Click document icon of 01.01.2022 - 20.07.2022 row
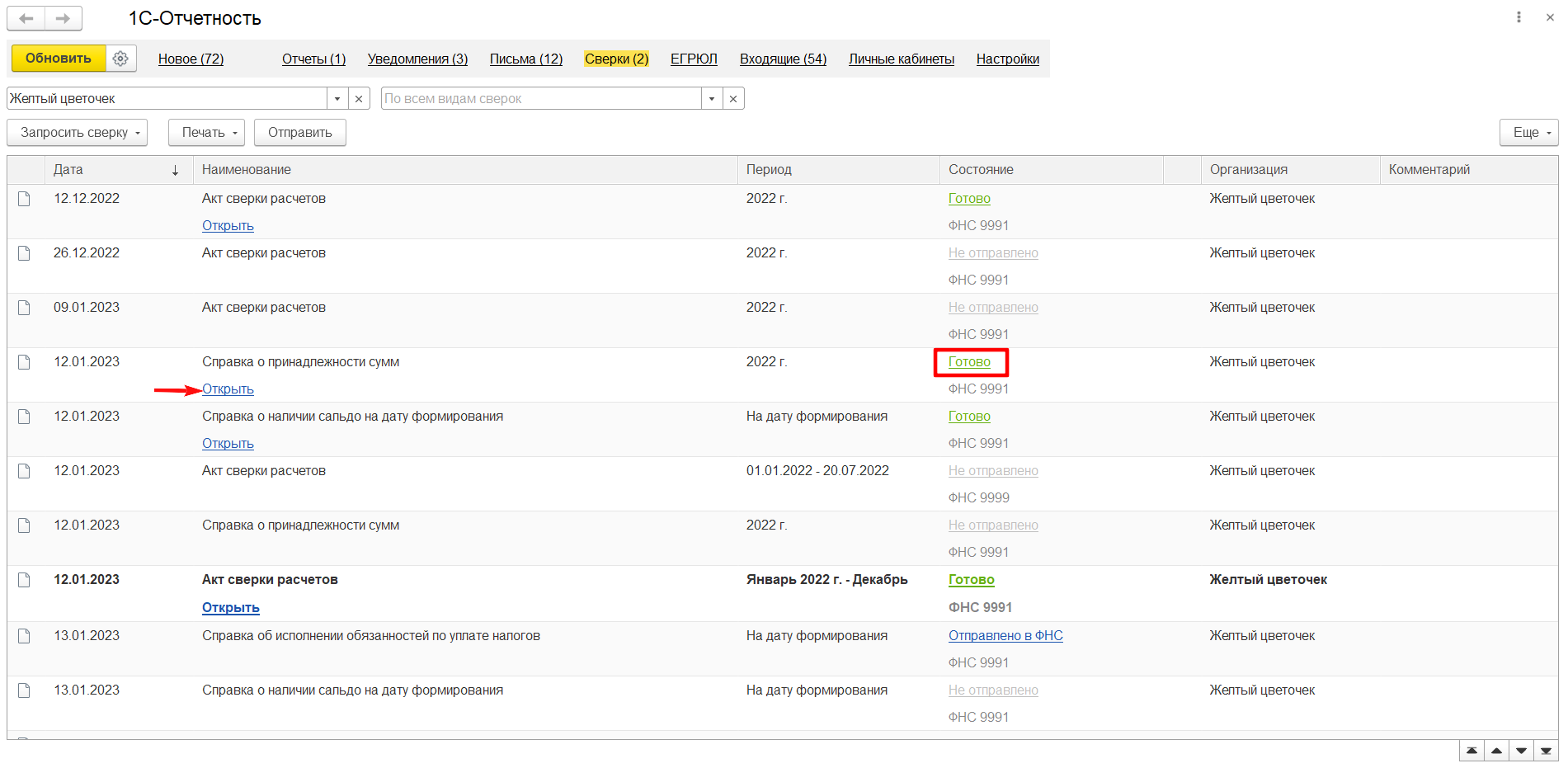1568x768 pixels. click(x=24, y=471)
